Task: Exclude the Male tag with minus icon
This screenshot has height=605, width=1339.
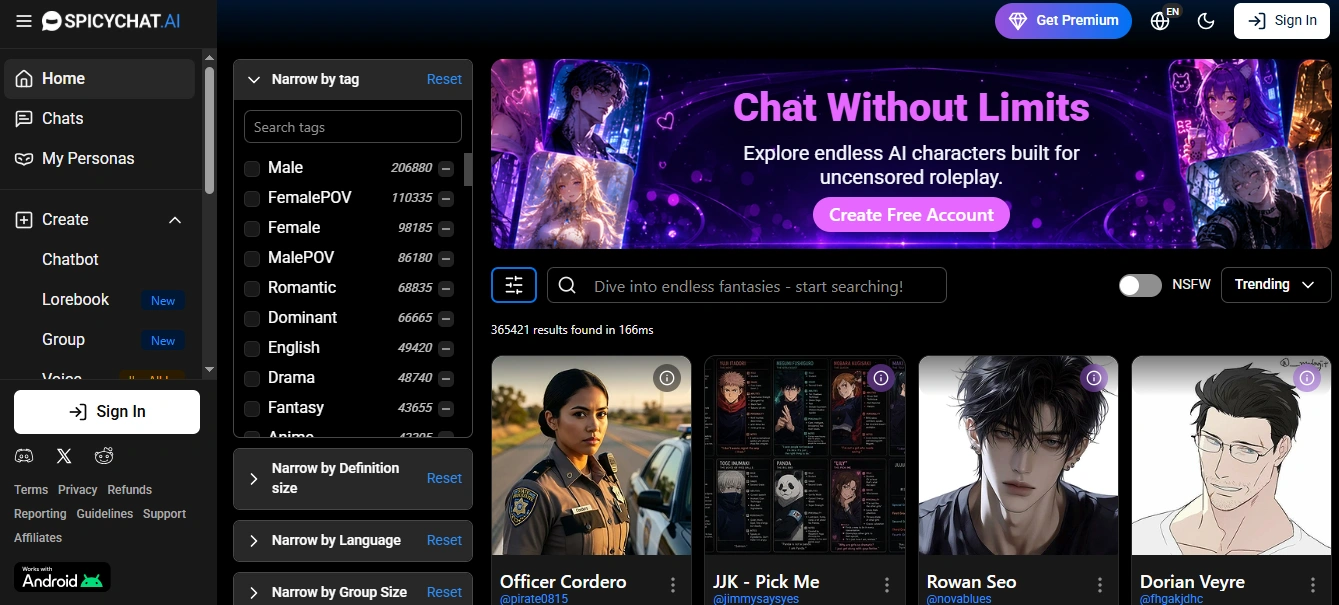Action: click(x=446, y=169)
